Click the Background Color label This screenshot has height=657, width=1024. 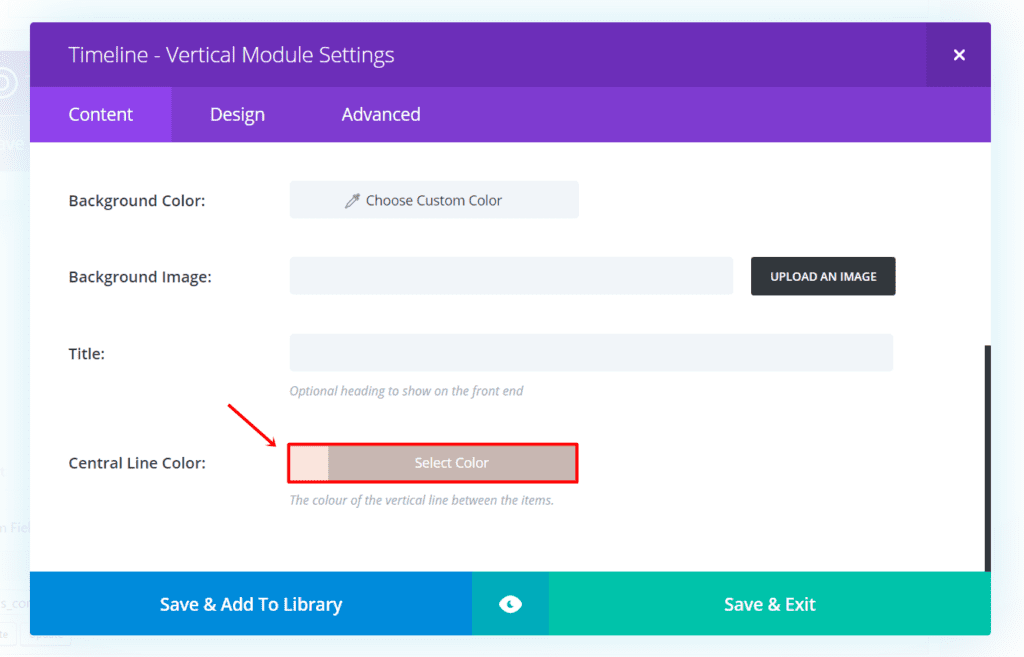(137, 201)
